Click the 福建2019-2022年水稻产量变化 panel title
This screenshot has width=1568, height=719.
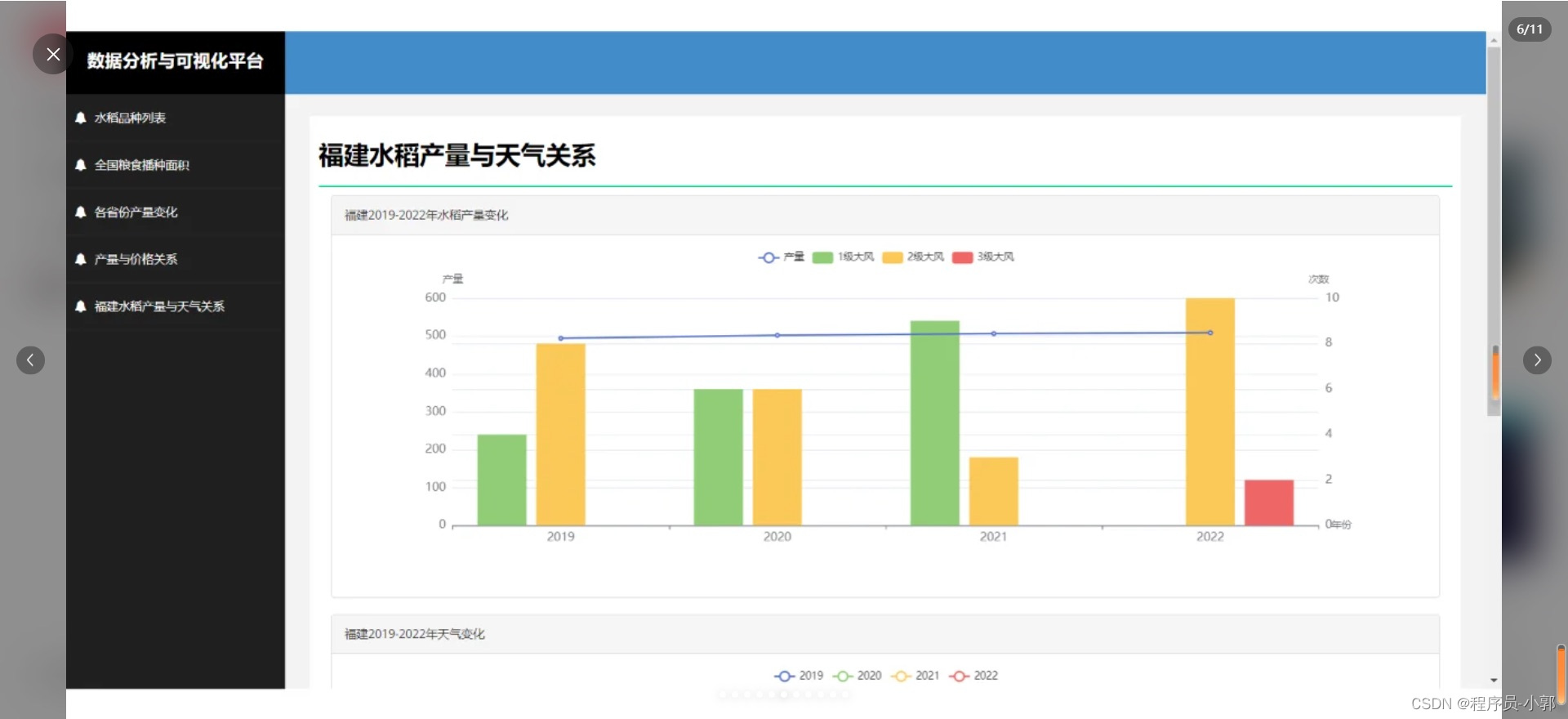click(426, 216)
